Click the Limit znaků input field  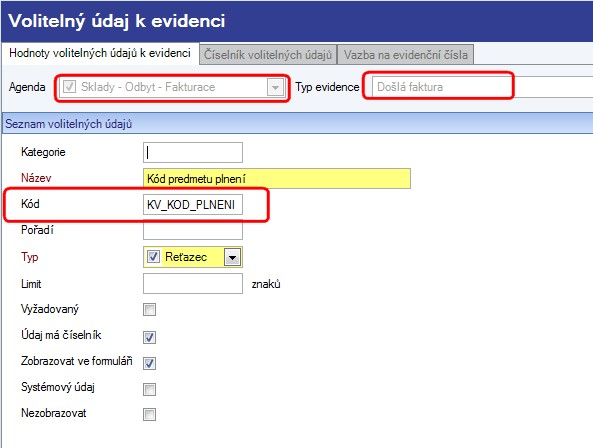point(193,283)
